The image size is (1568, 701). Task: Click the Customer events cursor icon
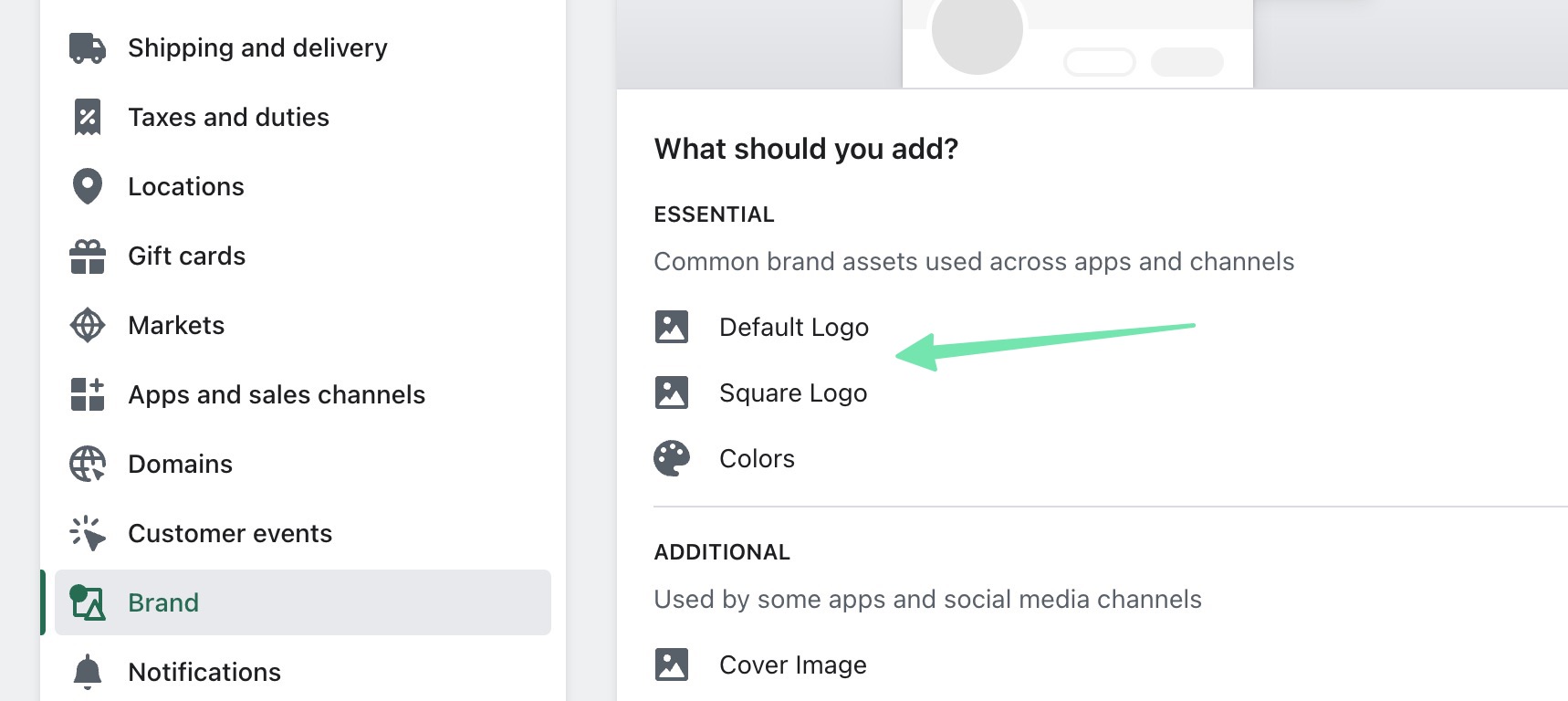click(88, 534)
